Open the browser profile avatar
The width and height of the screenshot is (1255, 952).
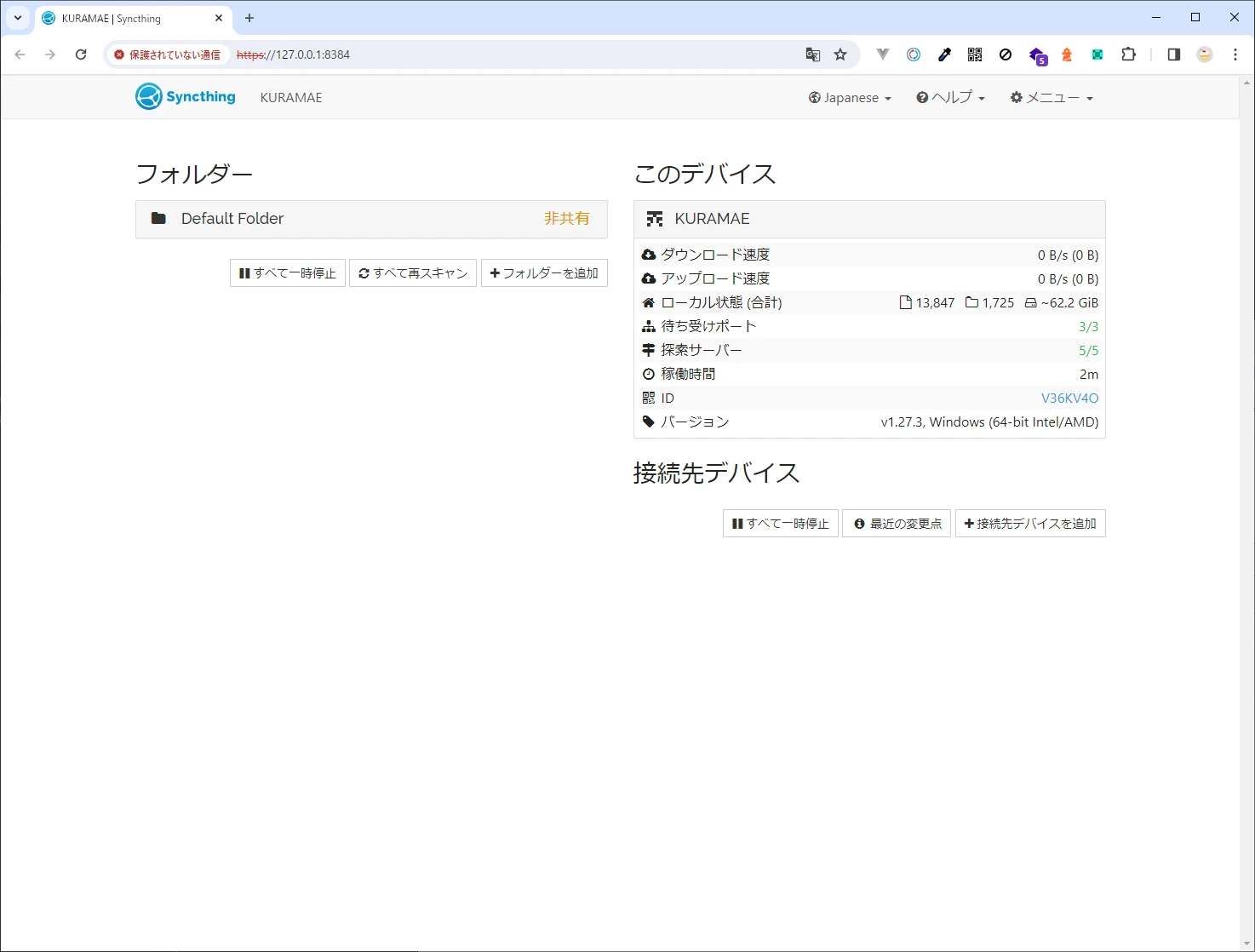[1205, 54]
